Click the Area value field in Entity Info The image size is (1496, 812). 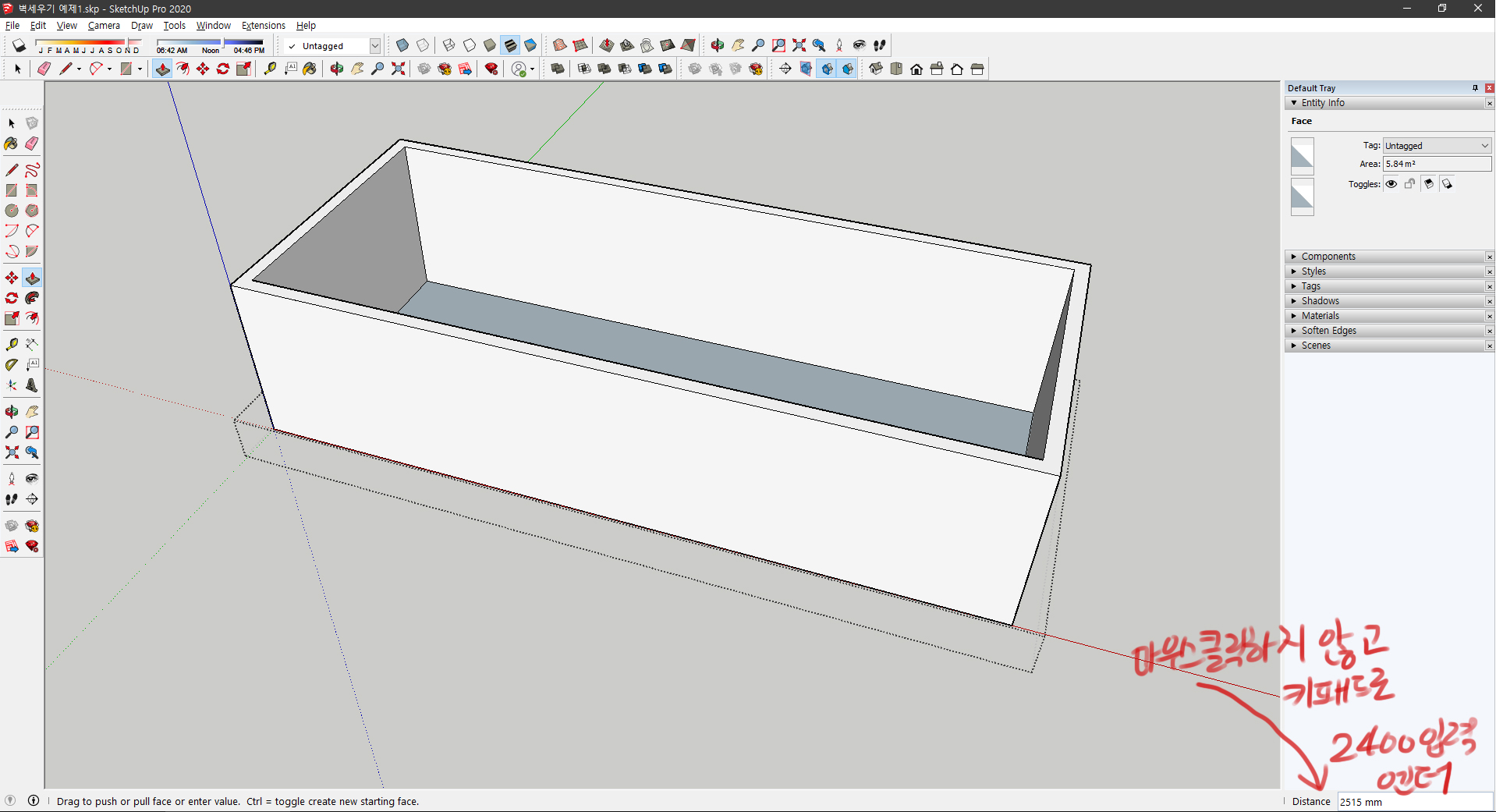click(x=1437, y=164)
